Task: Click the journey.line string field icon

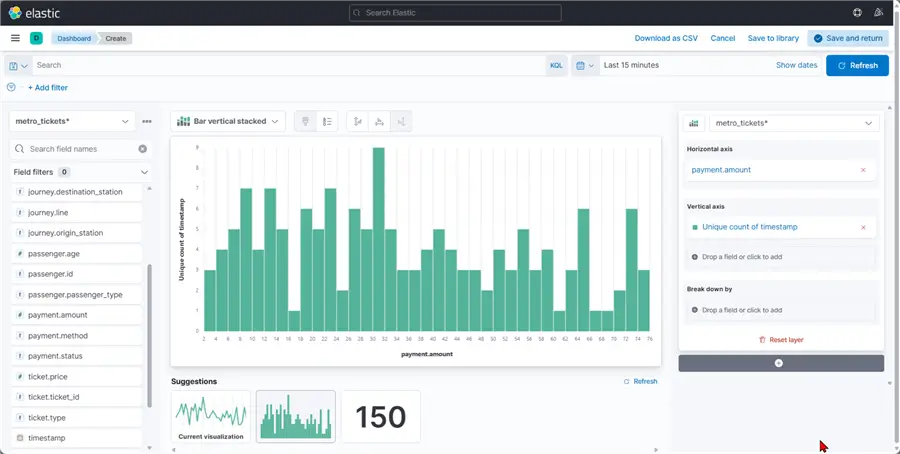Action: pos(20,213)
